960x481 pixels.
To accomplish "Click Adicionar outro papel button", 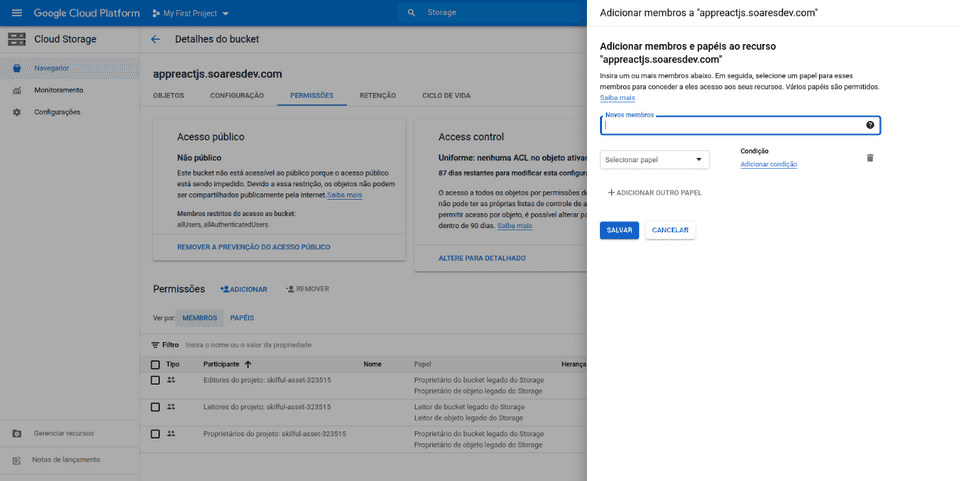I will coord(655,192).
